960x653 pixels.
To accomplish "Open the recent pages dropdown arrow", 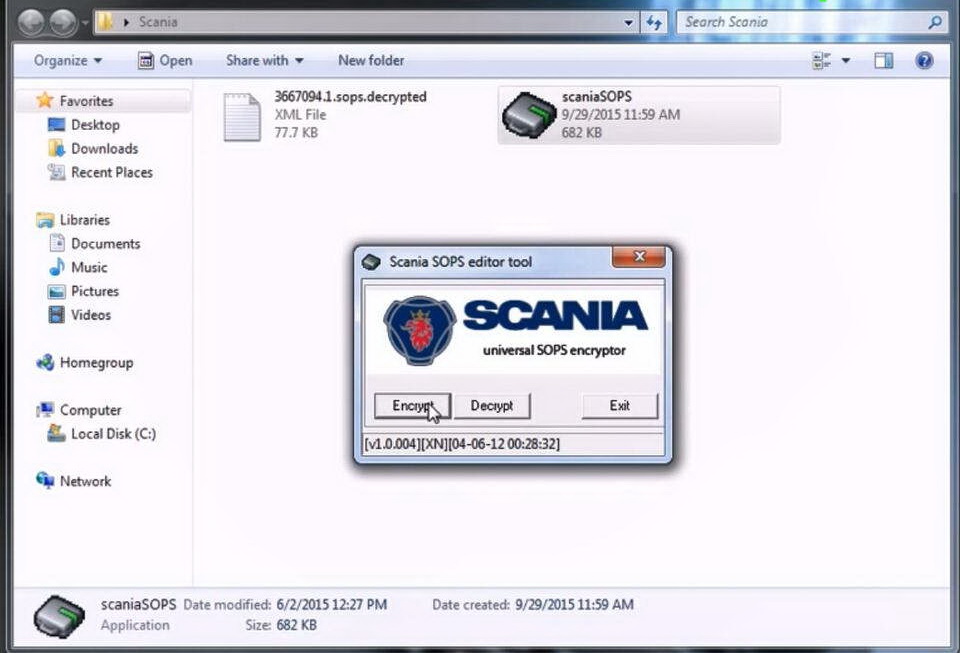I will pyautogui.click(x=84, y=23).
